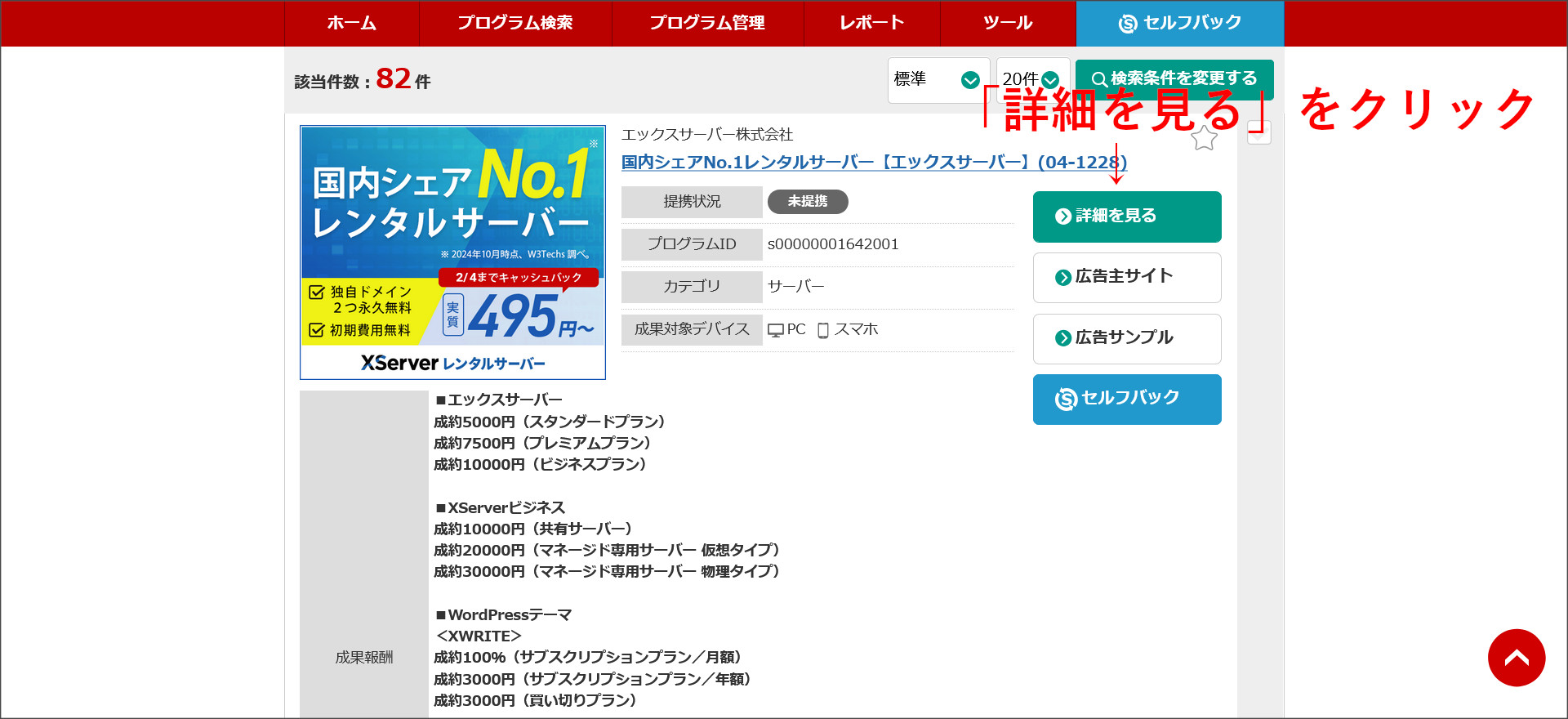Click the 成果報酬 row label
The height and width of the screenshot is (719, 1568).
coord(364,658)
